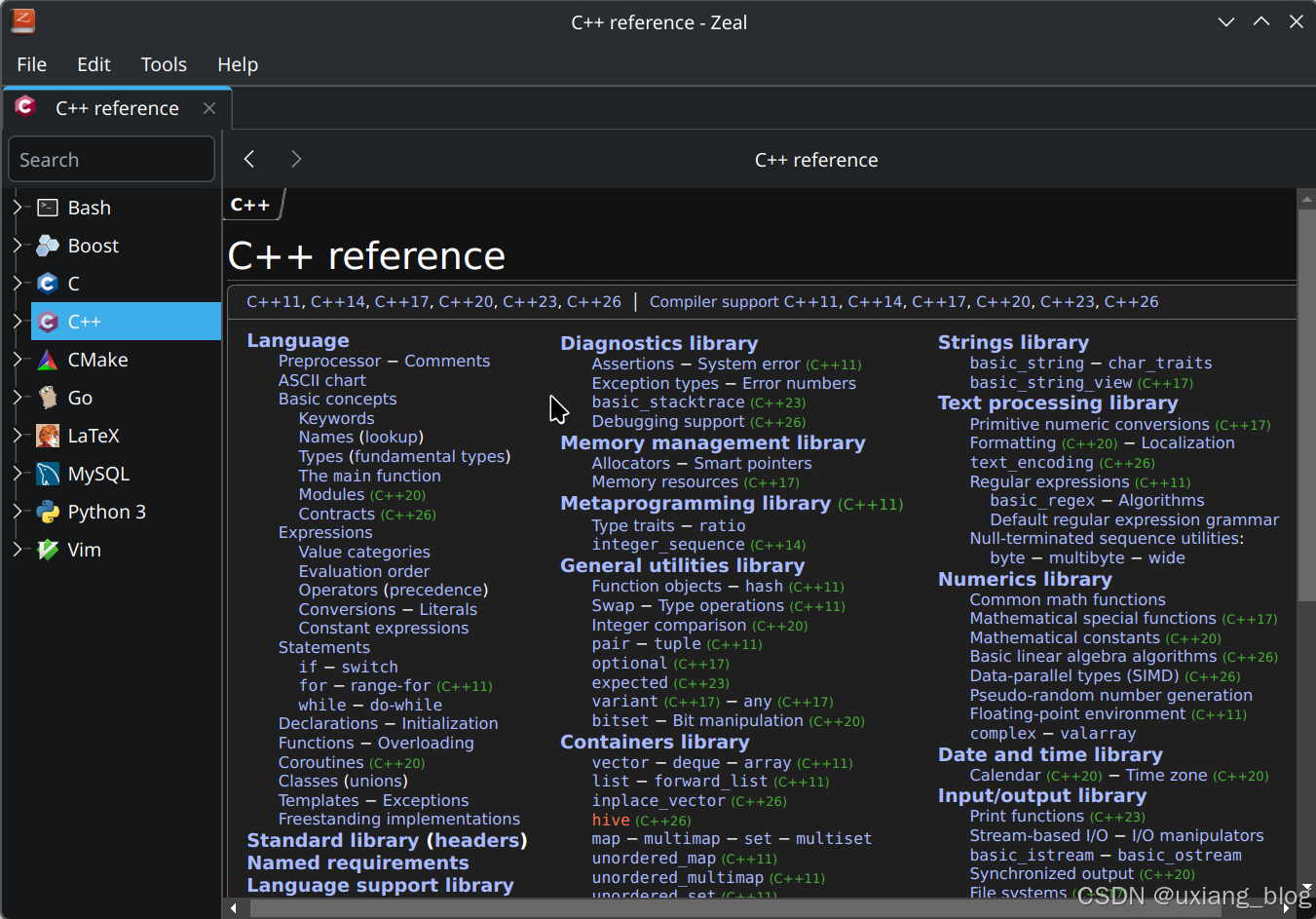The height and width of the screenshot is (919, 1316).
Task: Open the hive container link
Action: click(x=611, y=820)
